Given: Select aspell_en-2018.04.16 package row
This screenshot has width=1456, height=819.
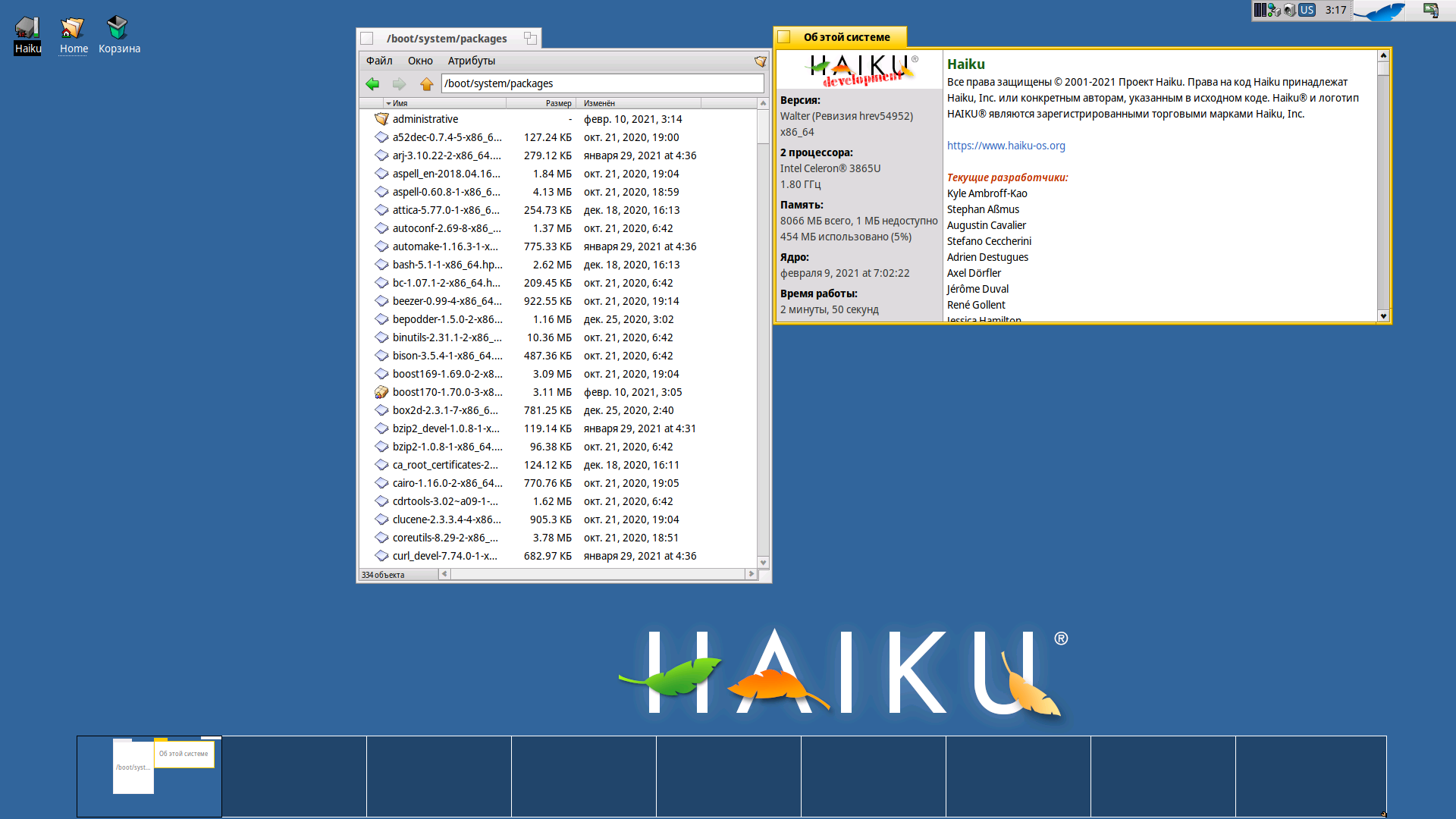Looking at the screenshot, I should (557, 174).
